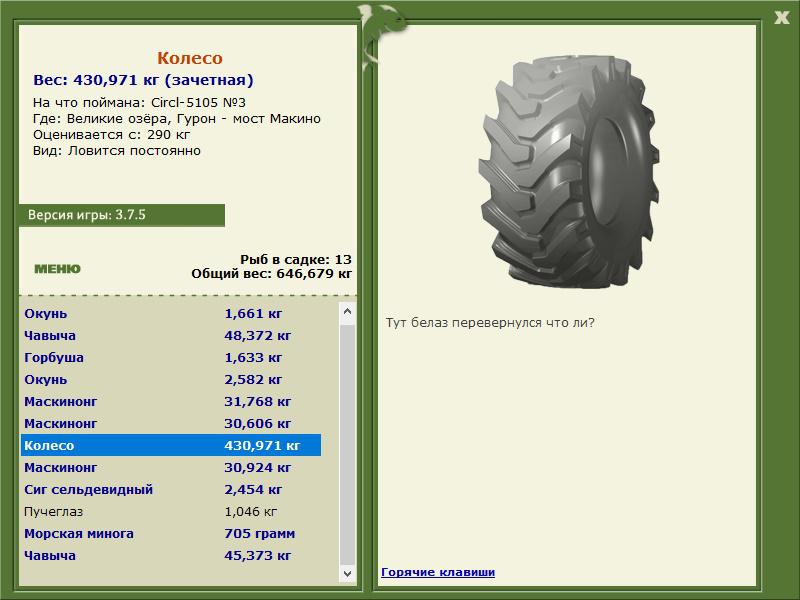This screenshot has width=800, height=600.
Task: Open the Горячие клавиши link
Action: [x=438, y=572]
